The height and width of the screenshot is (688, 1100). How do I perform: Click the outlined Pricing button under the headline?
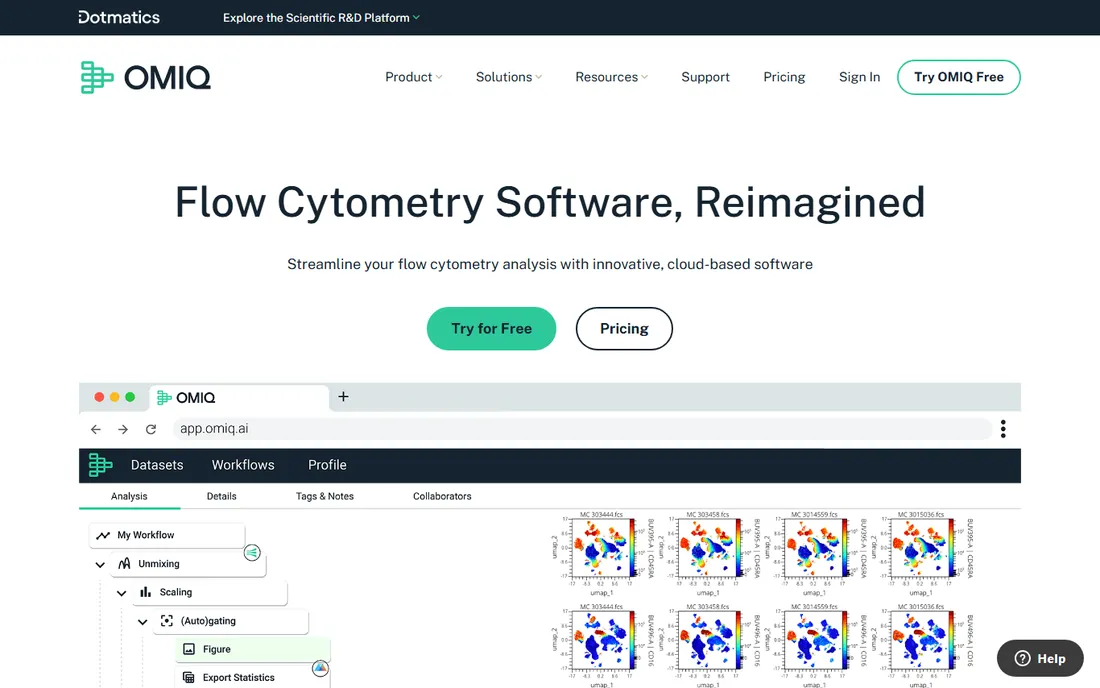coord(624,328)
